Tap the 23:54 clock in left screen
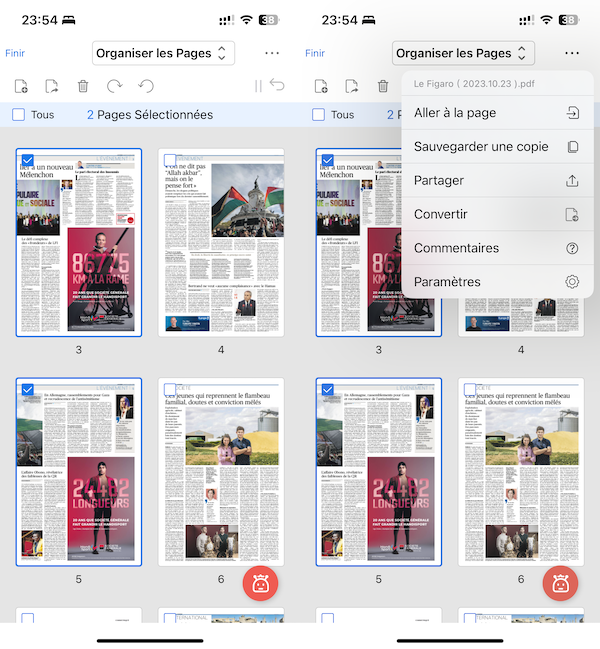The image size is (600, 649). coord(39,20)
